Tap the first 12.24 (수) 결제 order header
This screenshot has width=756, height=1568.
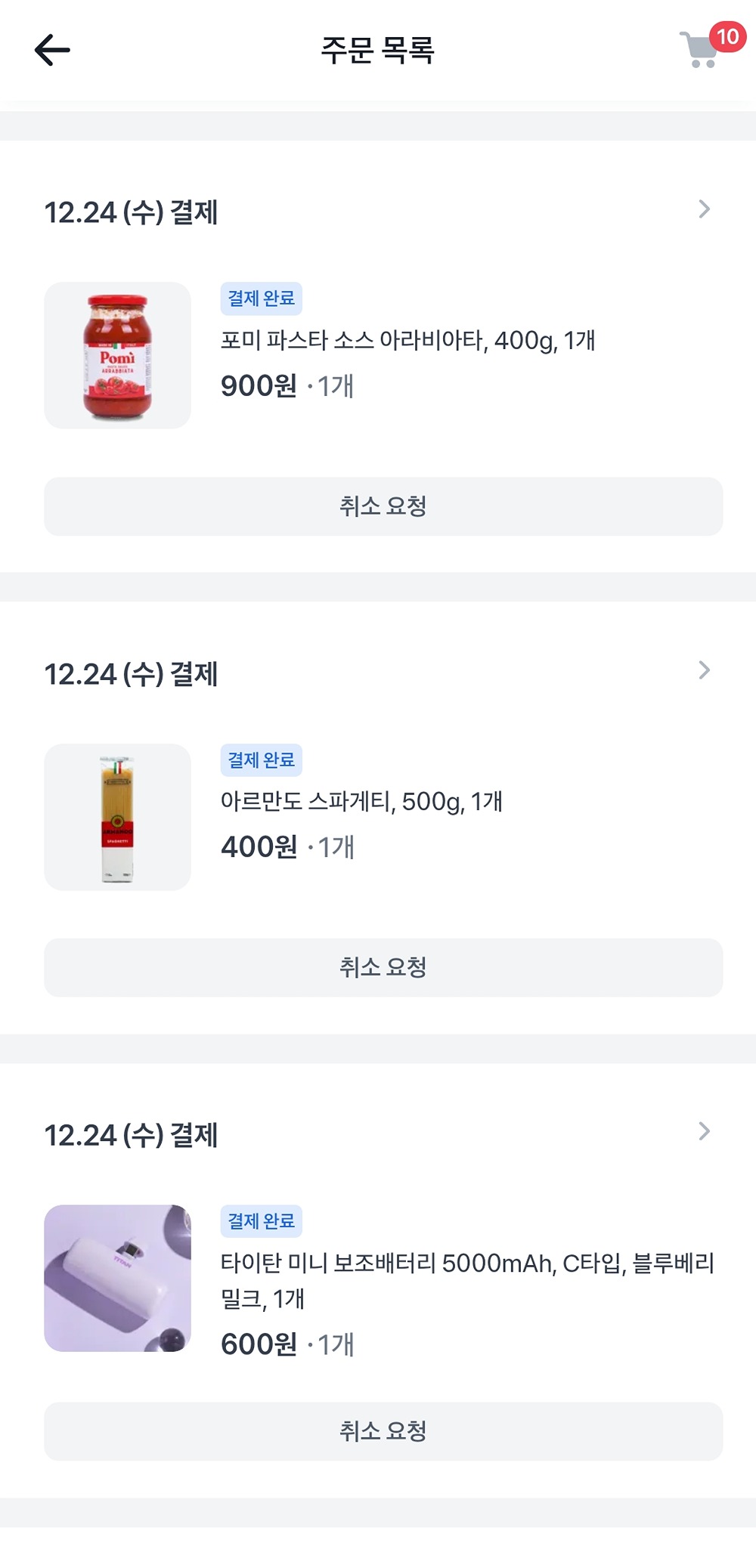coord(131,212)
